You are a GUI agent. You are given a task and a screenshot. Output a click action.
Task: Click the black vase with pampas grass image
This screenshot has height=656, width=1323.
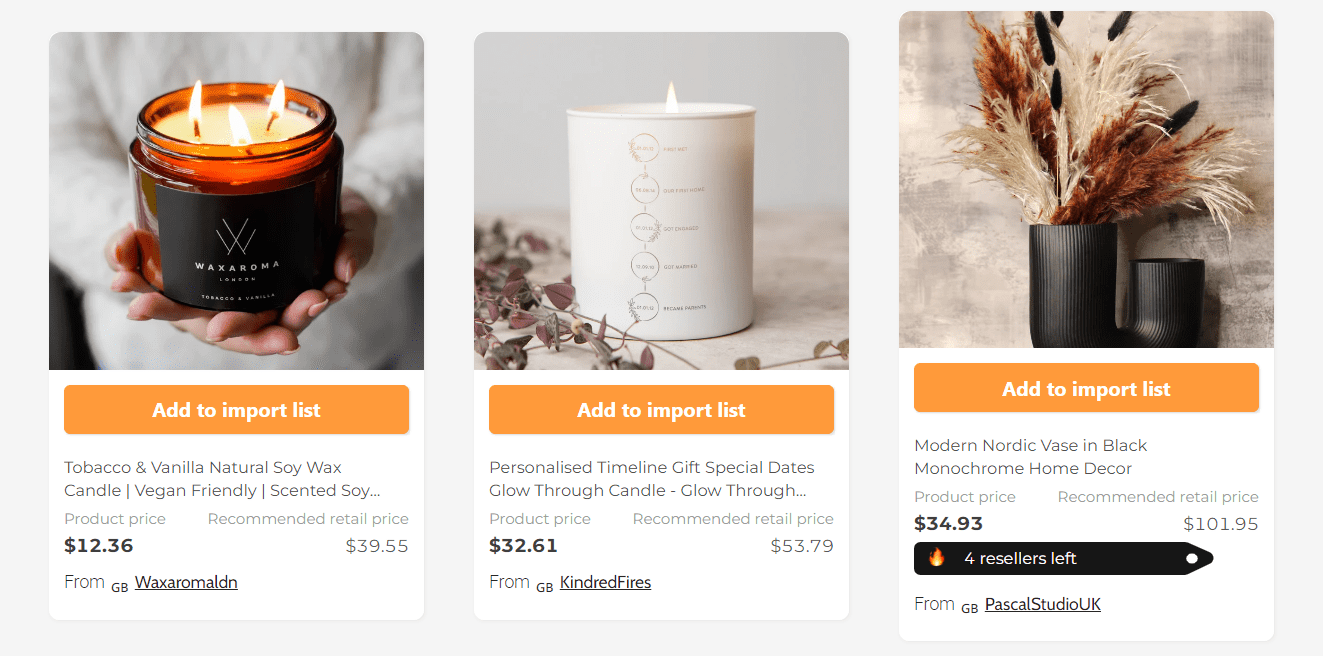(x=1086, y=179)
